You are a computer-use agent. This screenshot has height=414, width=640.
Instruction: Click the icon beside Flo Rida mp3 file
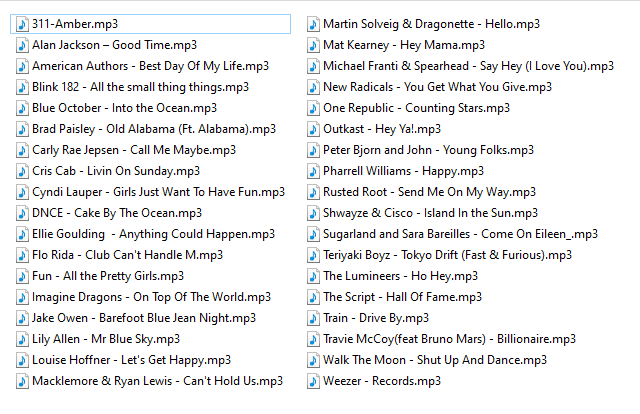pyautogui.click(x=22, y=255)
